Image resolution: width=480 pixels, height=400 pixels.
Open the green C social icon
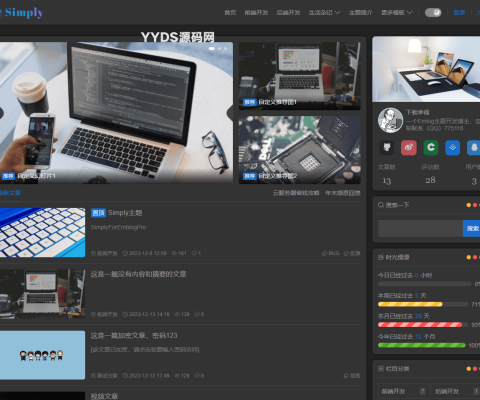[x=431, y=148]
